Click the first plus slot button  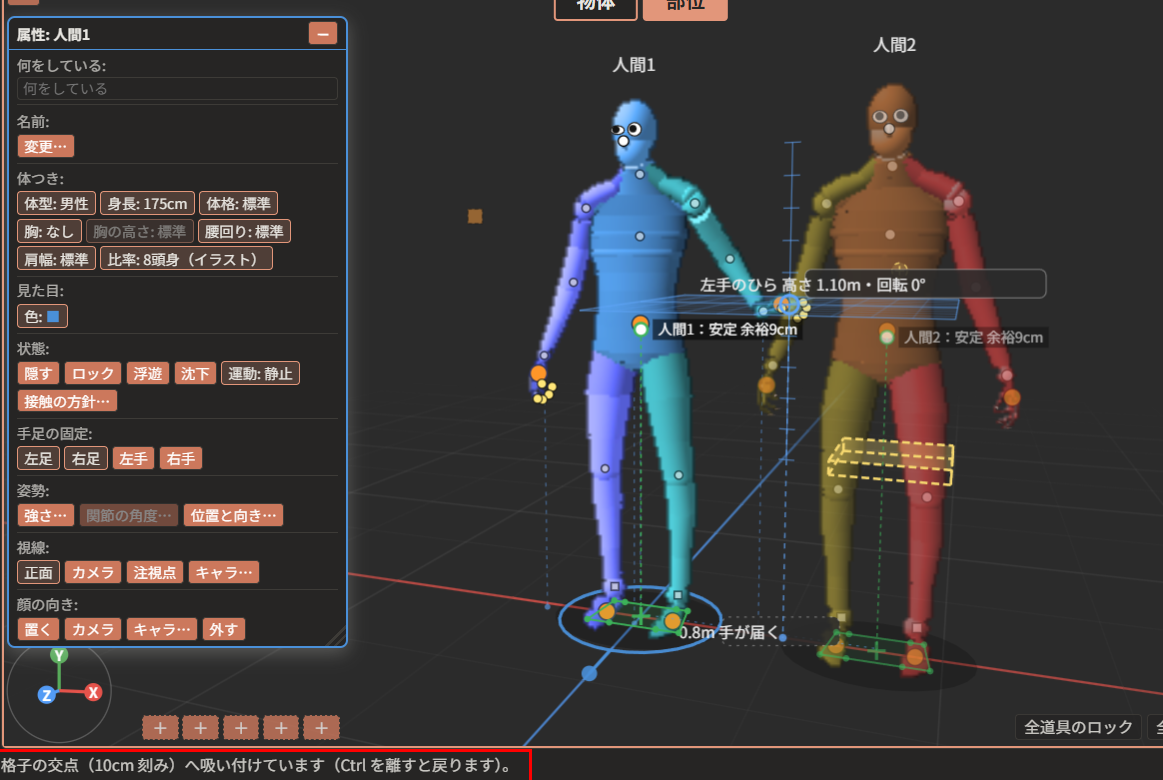[x=160, y=728]
